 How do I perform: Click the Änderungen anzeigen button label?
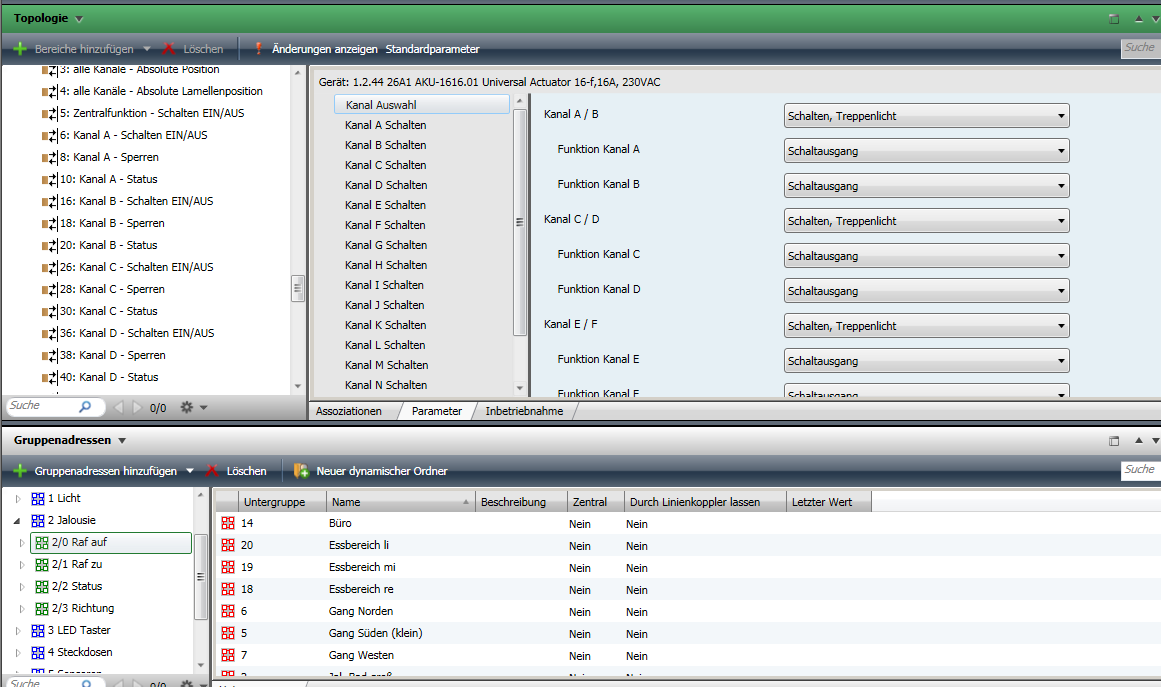coord(324,49)
